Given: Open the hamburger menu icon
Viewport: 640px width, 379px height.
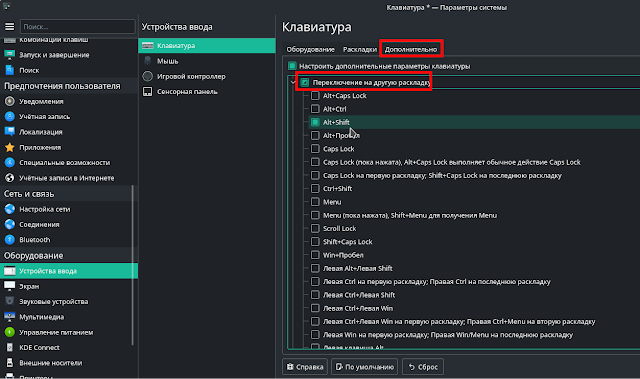Looking at the screenshot, I should click(9, 27).
